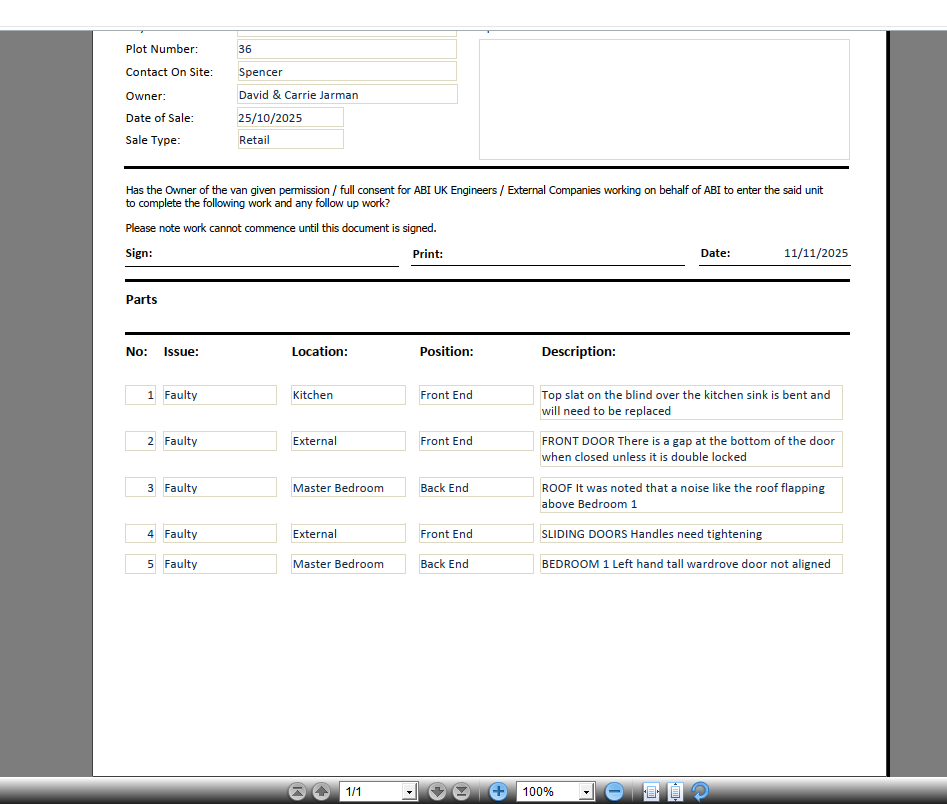Select row 1 Front End position cell
This screenshot has height=804, width=947.
pyautogui.click(x=477, y=395)
